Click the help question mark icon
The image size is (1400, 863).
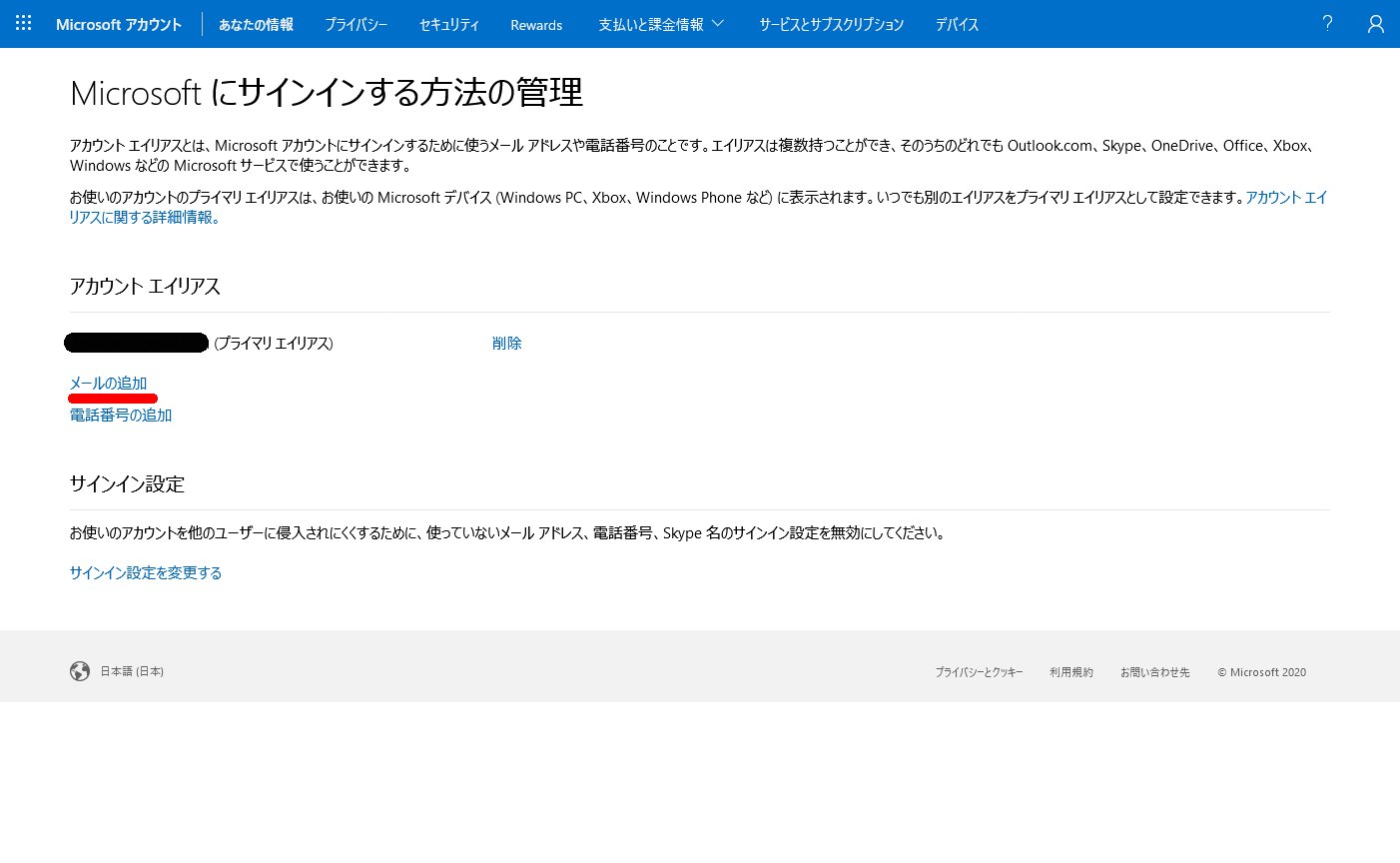click(x=1327, y=23)
